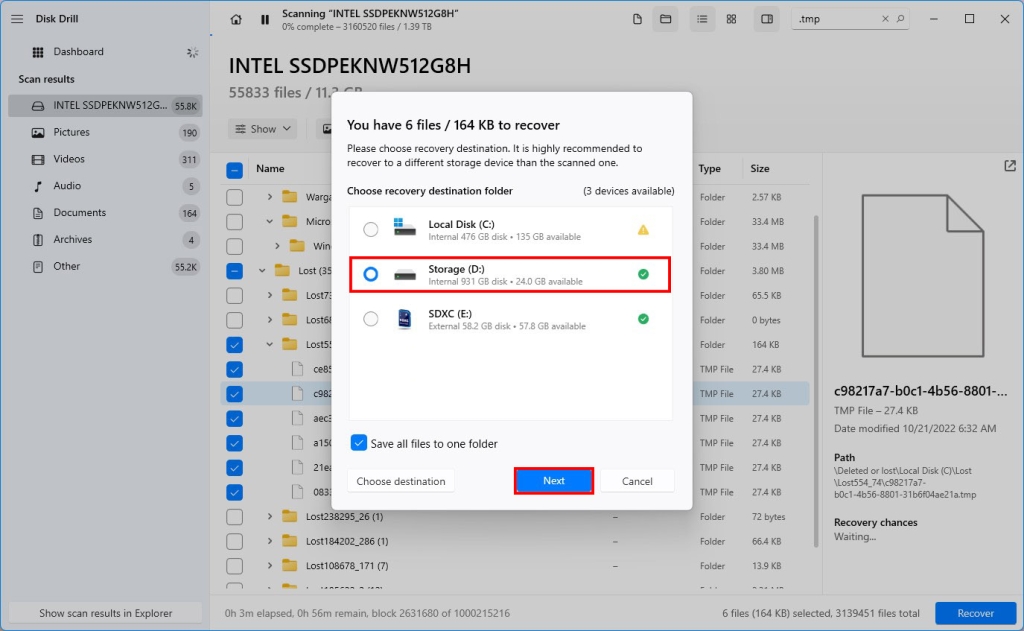Open the hamburger menu
The width and height of the screenshot is (1024, 631).
pos(17,17)
